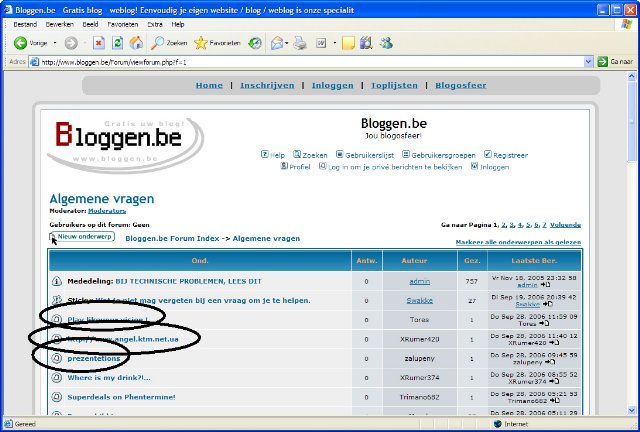The height and width of the screenshot is (432, 640).
Task: Open the address bar dropdown list
Action: (586, 62)
